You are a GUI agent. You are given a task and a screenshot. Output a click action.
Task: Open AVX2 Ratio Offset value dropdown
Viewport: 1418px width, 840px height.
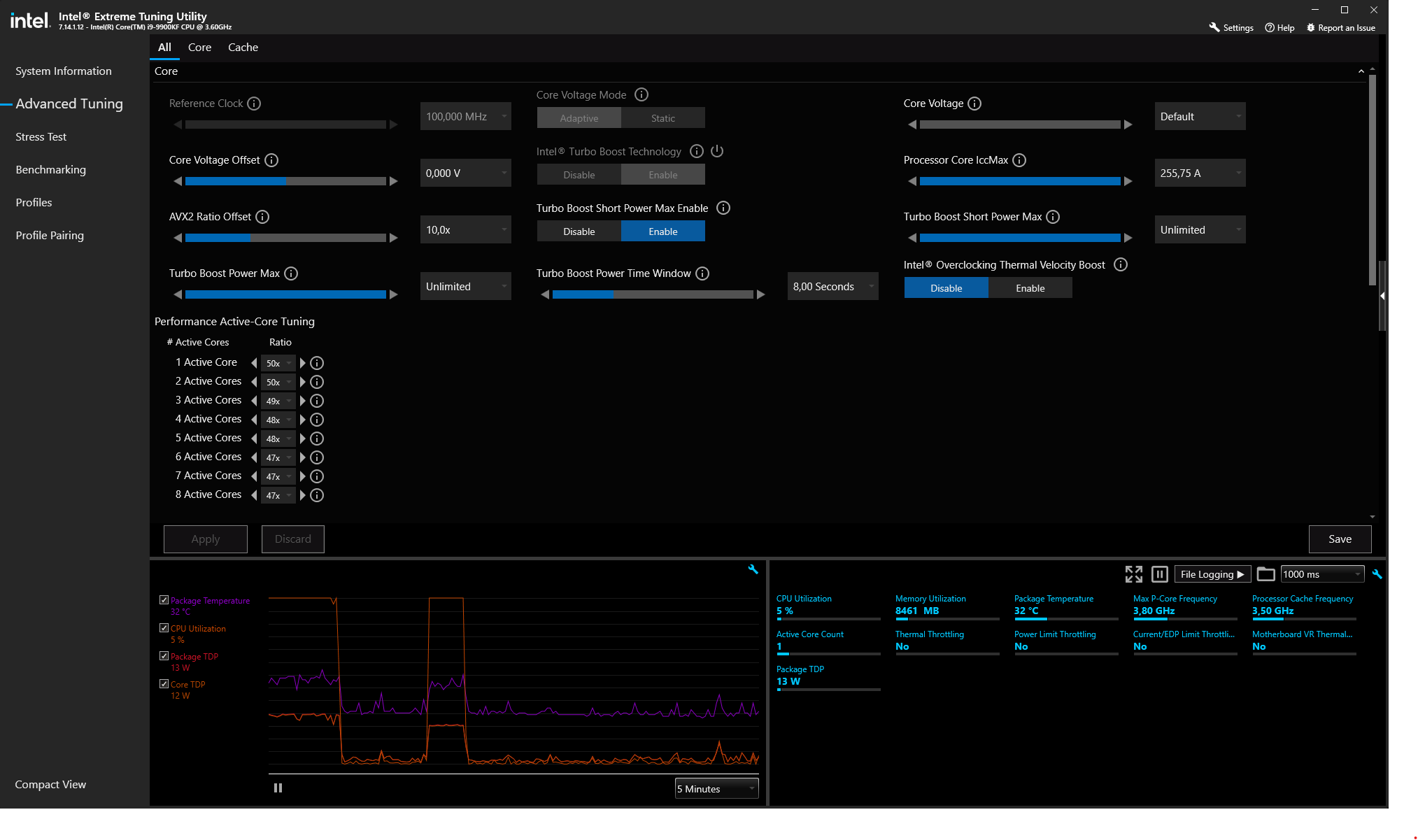[x=466, y=230]
